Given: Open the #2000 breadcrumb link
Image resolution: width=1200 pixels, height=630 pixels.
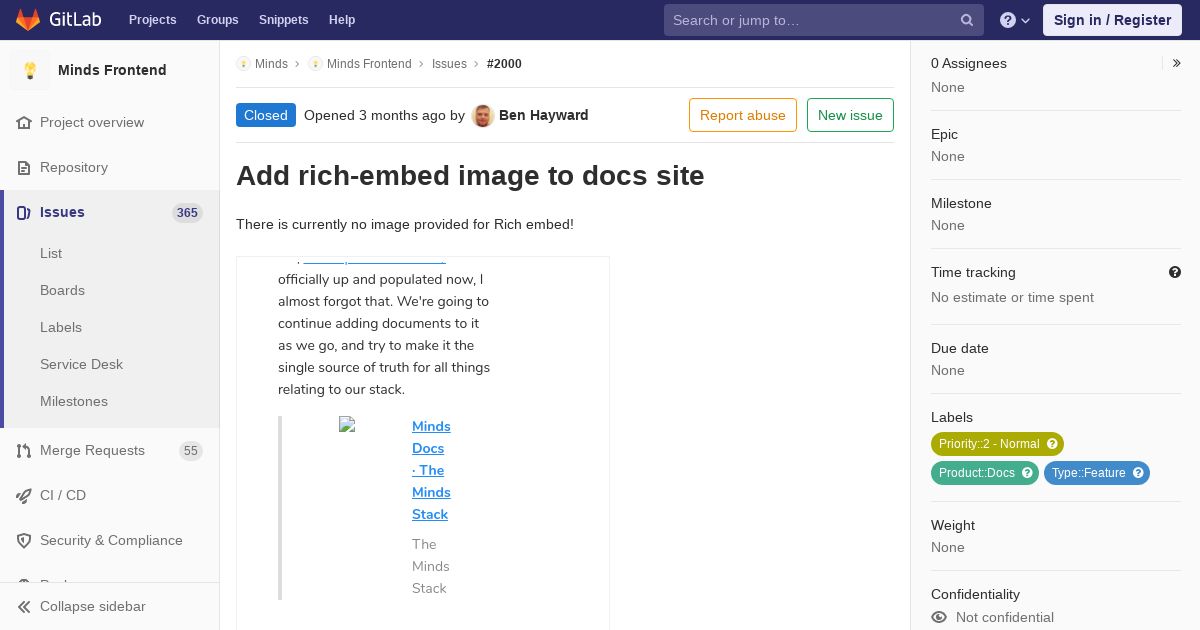Looking at the screenshot, I should click(x=504, y=64).
